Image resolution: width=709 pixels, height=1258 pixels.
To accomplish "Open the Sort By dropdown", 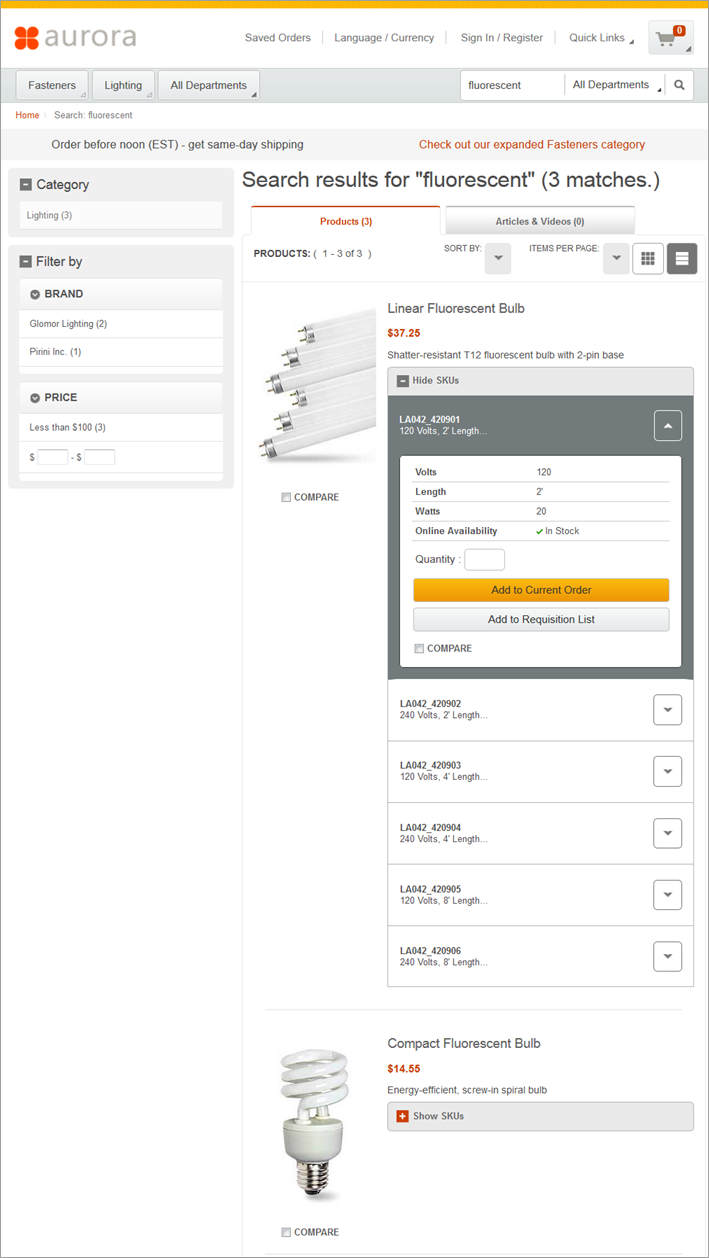I will (498, 259).
